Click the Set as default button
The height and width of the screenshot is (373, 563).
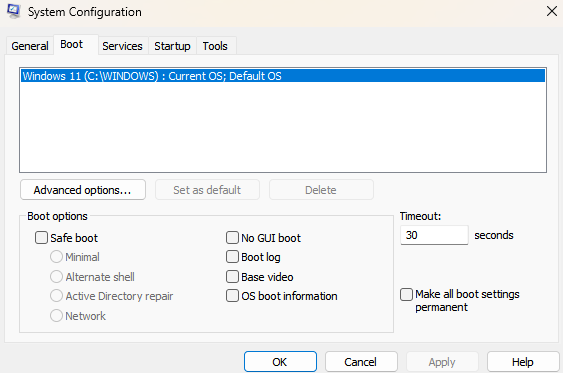point(207,190)
